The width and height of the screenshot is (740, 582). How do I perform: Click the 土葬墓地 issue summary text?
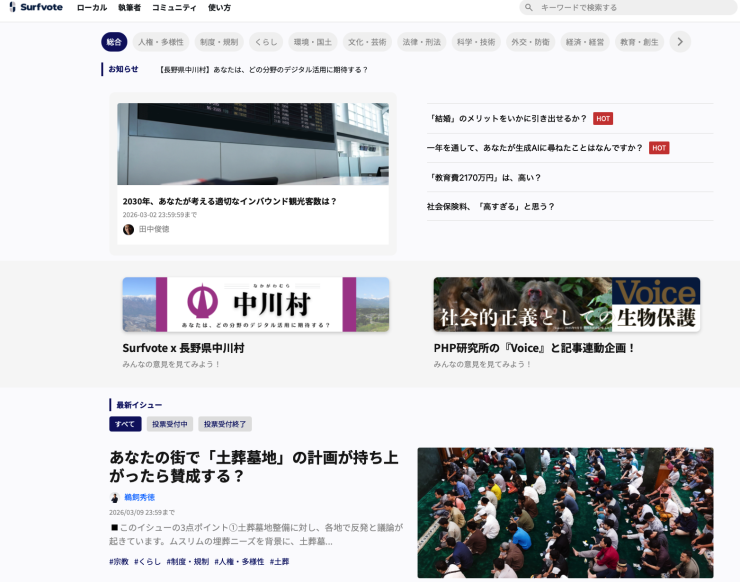point(256,534)
